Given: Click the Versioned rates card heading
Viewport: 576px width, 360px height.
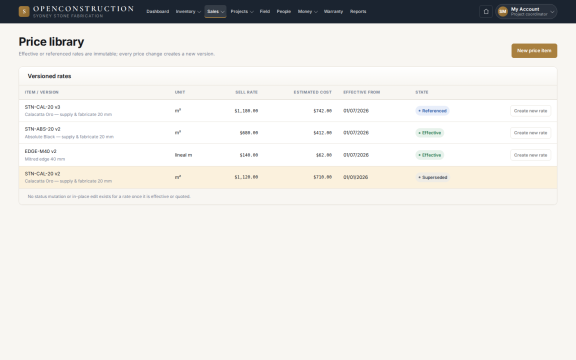Looking at the screenshot, I should [x=49, y=76].
